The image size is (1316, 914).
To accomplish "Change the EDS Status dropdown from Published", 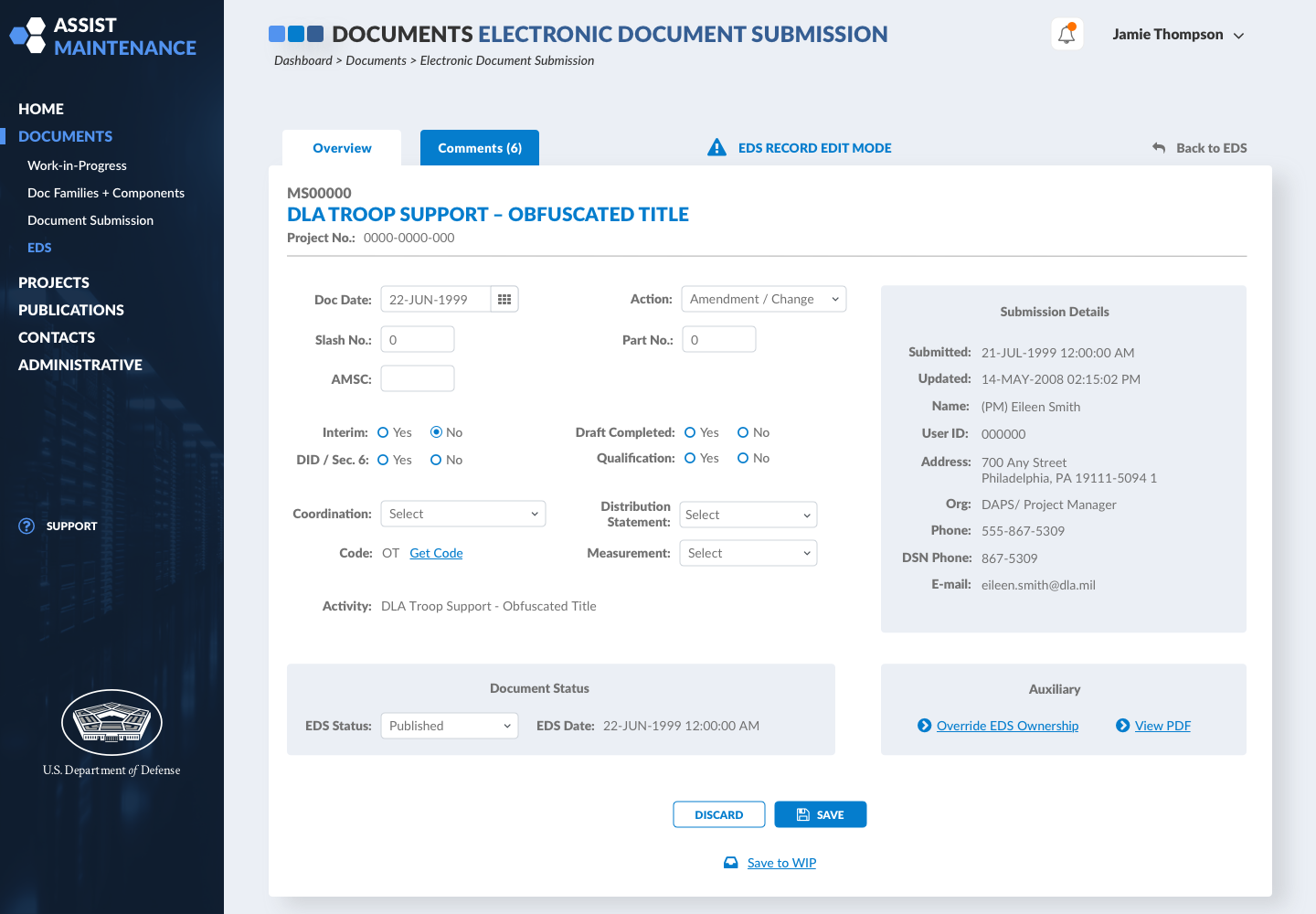I will point(450,726).
